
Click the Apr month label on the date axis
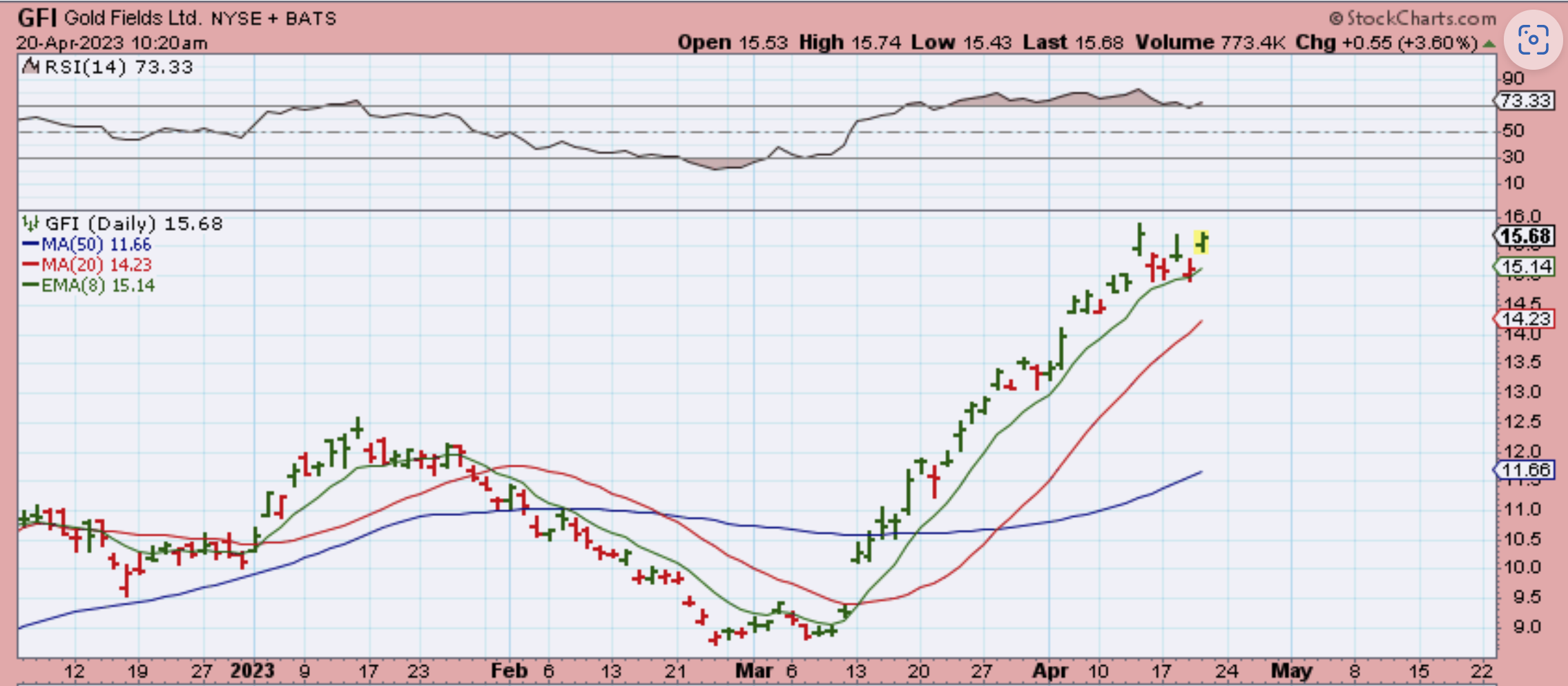tap(1049, 671)
